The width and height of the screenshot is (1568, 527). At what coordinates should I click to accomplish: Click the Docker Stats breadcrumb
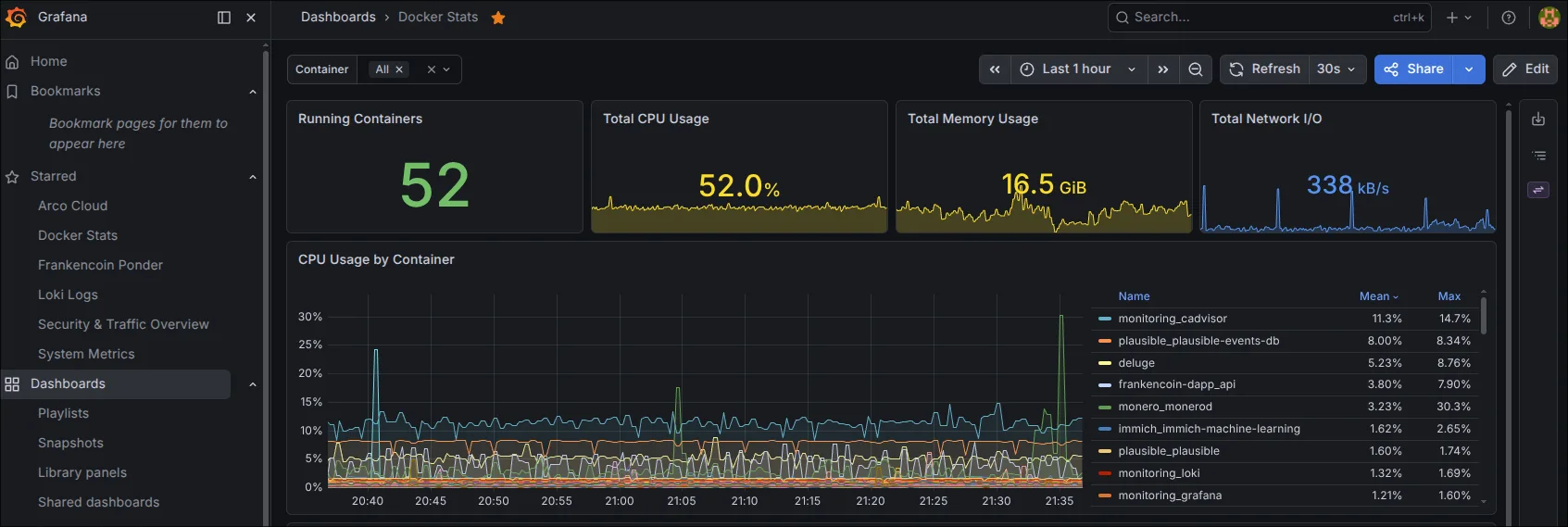(x=438, y=17)
